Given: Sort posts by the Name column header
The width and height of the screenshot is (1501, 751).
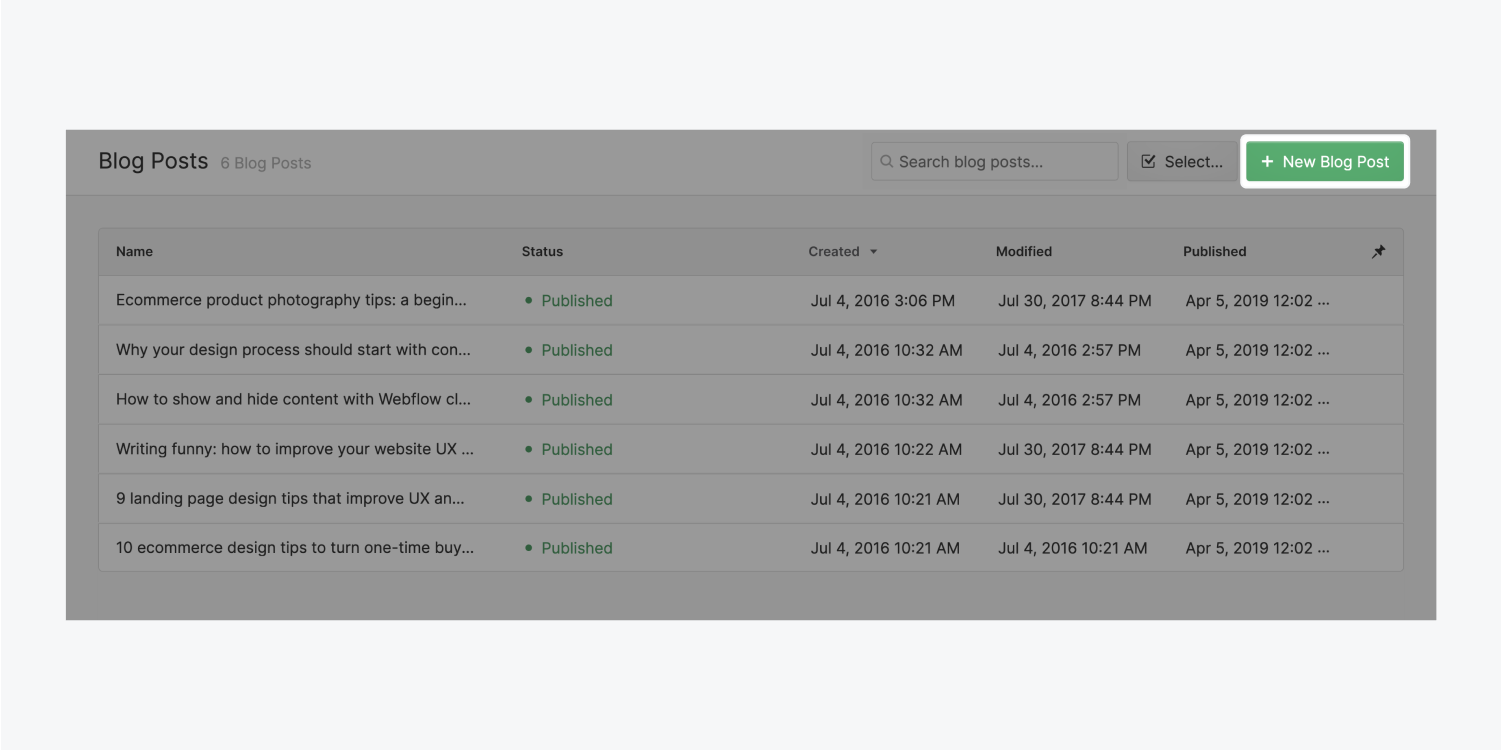Looking at the screenshot, I should [x=134, y=252].
